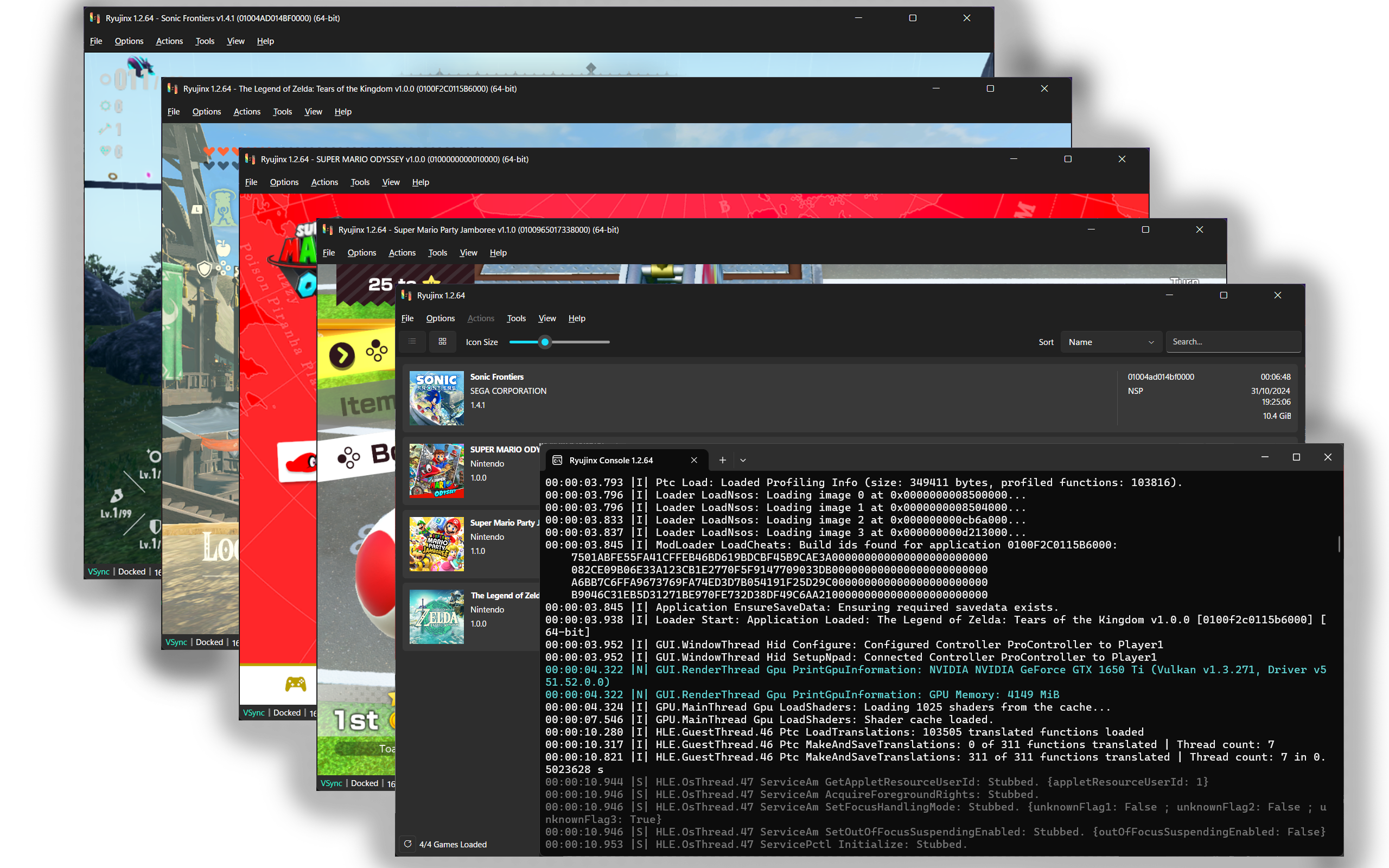The height and width of the screenshot is (868, 1389).
Task: Close the Ryujinx Console 1.2.64 tab
Action: 693,460
